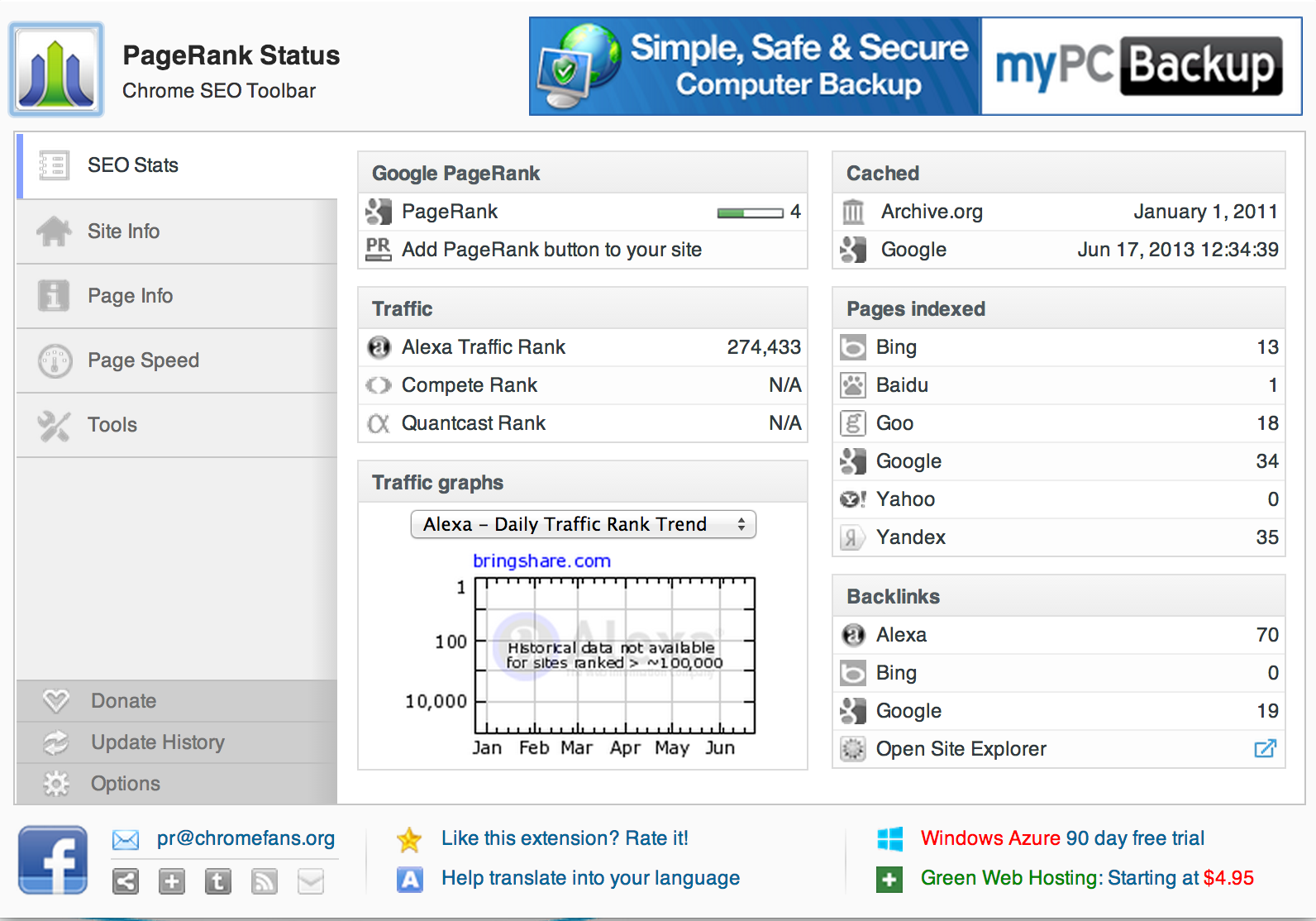Click the Google icon under Backlinks
This screenshot has height=921, width=1316.
coord(853,711)
